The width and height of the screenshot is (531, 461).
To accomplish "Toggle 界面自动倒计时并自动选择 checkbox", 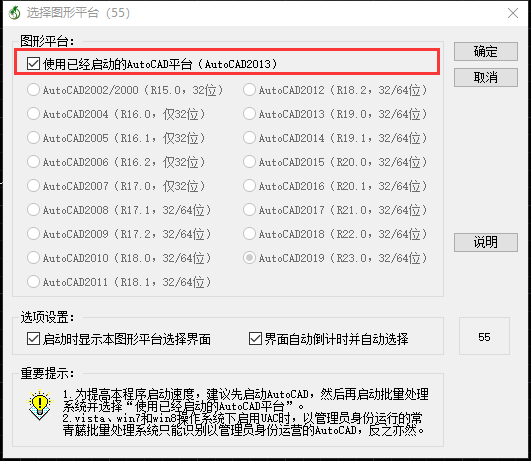I will point(255,339).
